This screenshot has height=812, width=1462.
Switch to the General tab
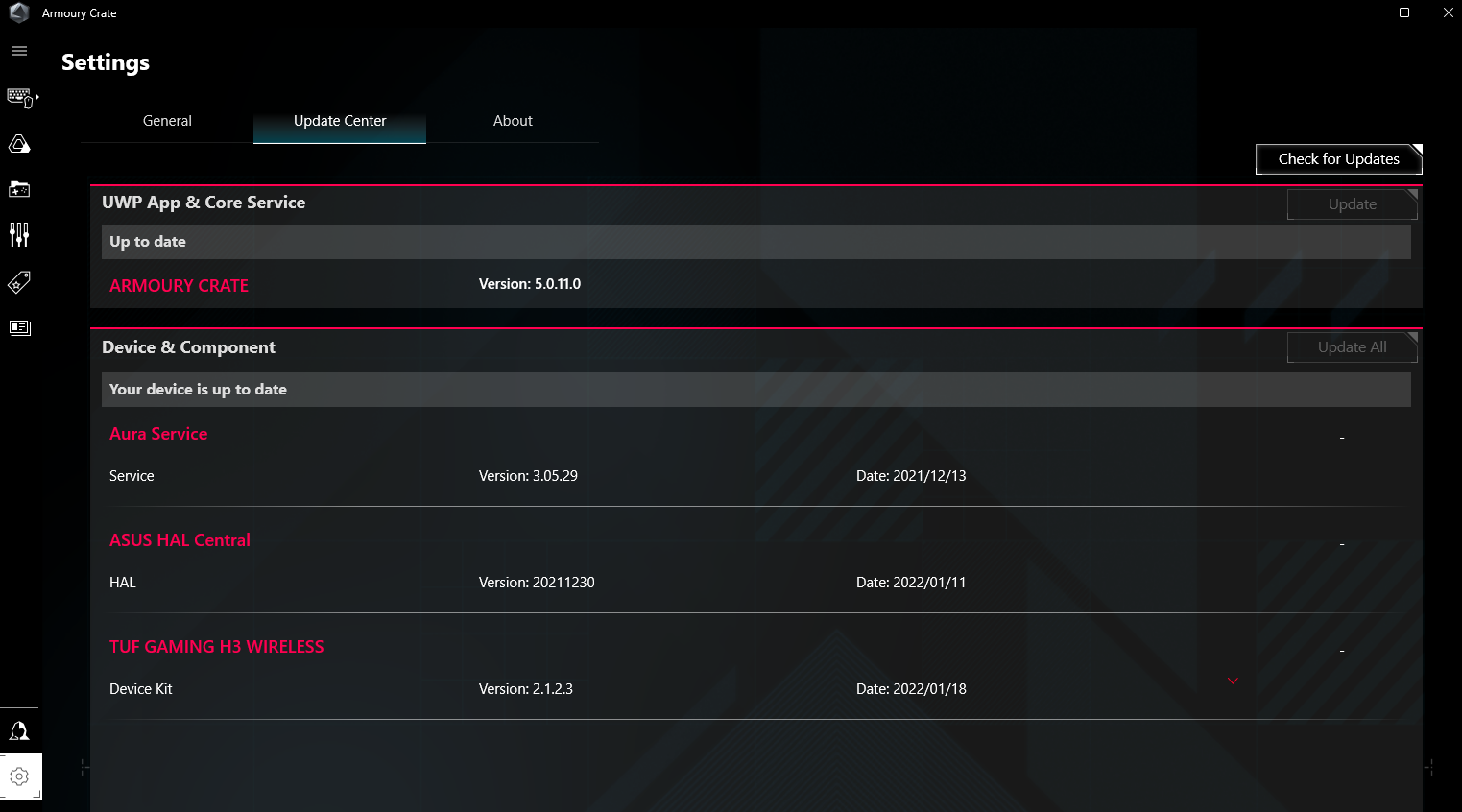(167, 121)
